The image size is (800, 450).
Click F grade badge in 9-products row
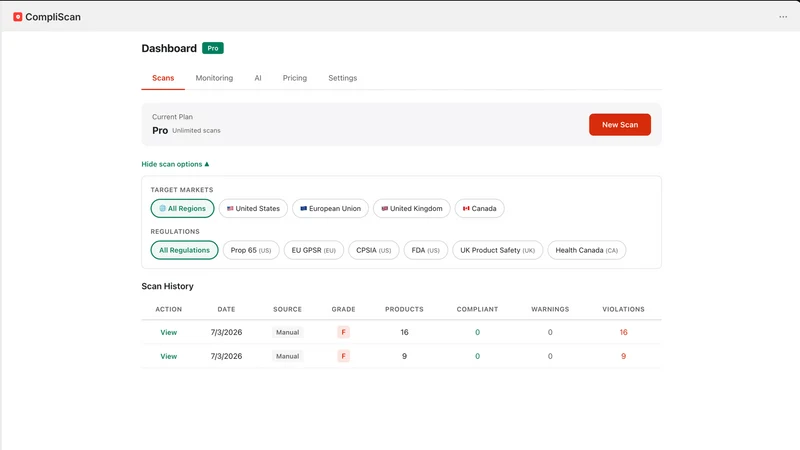click(343, 356)
